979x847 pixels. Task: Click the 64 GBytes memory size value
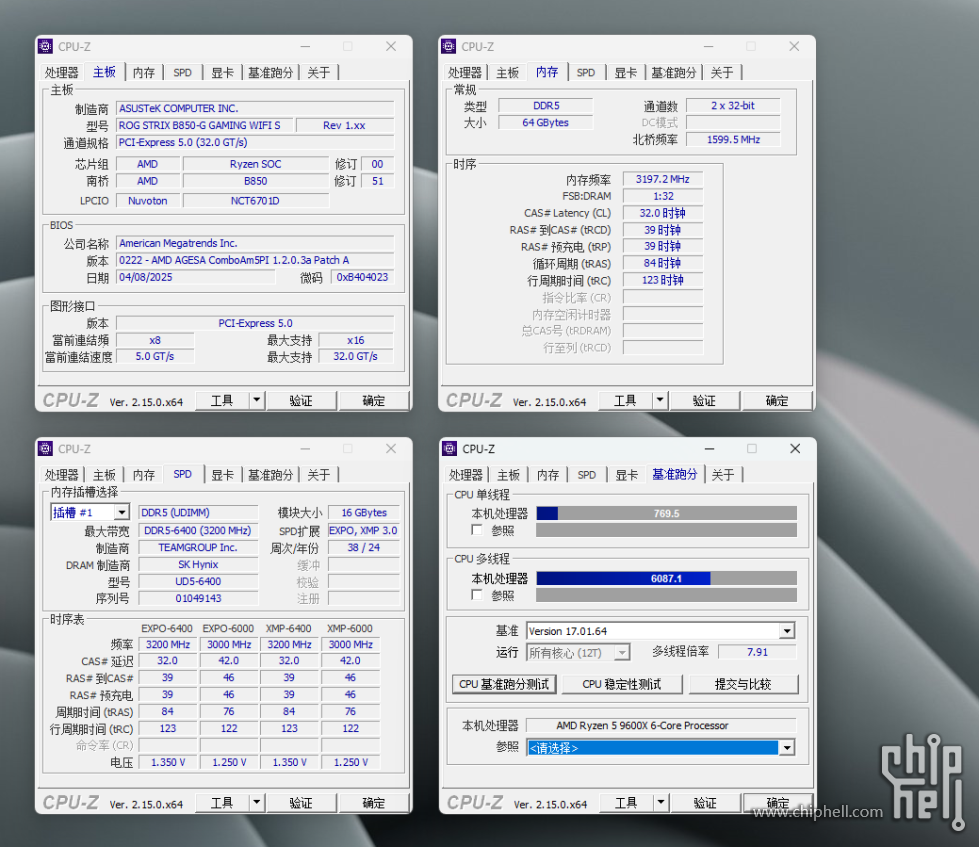545,122
